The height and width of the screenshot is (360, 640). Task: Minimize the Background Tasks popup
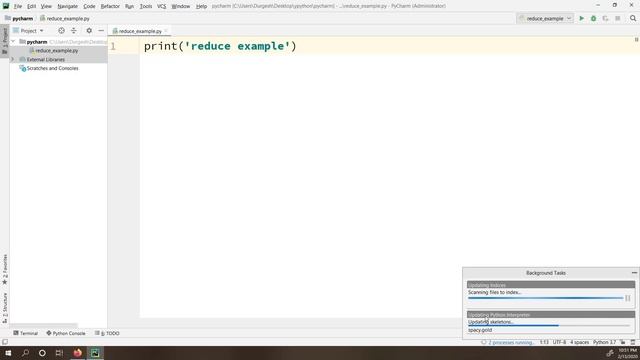coord(634,273)
